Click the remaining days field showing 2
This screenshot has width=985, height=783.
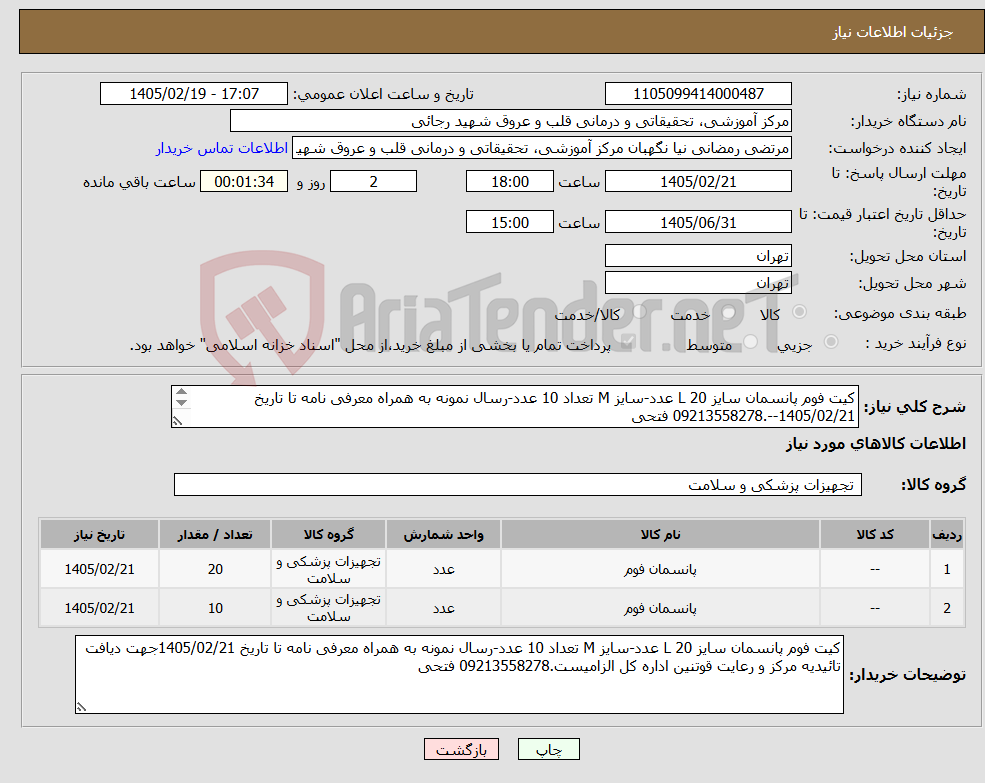(373, 182)
